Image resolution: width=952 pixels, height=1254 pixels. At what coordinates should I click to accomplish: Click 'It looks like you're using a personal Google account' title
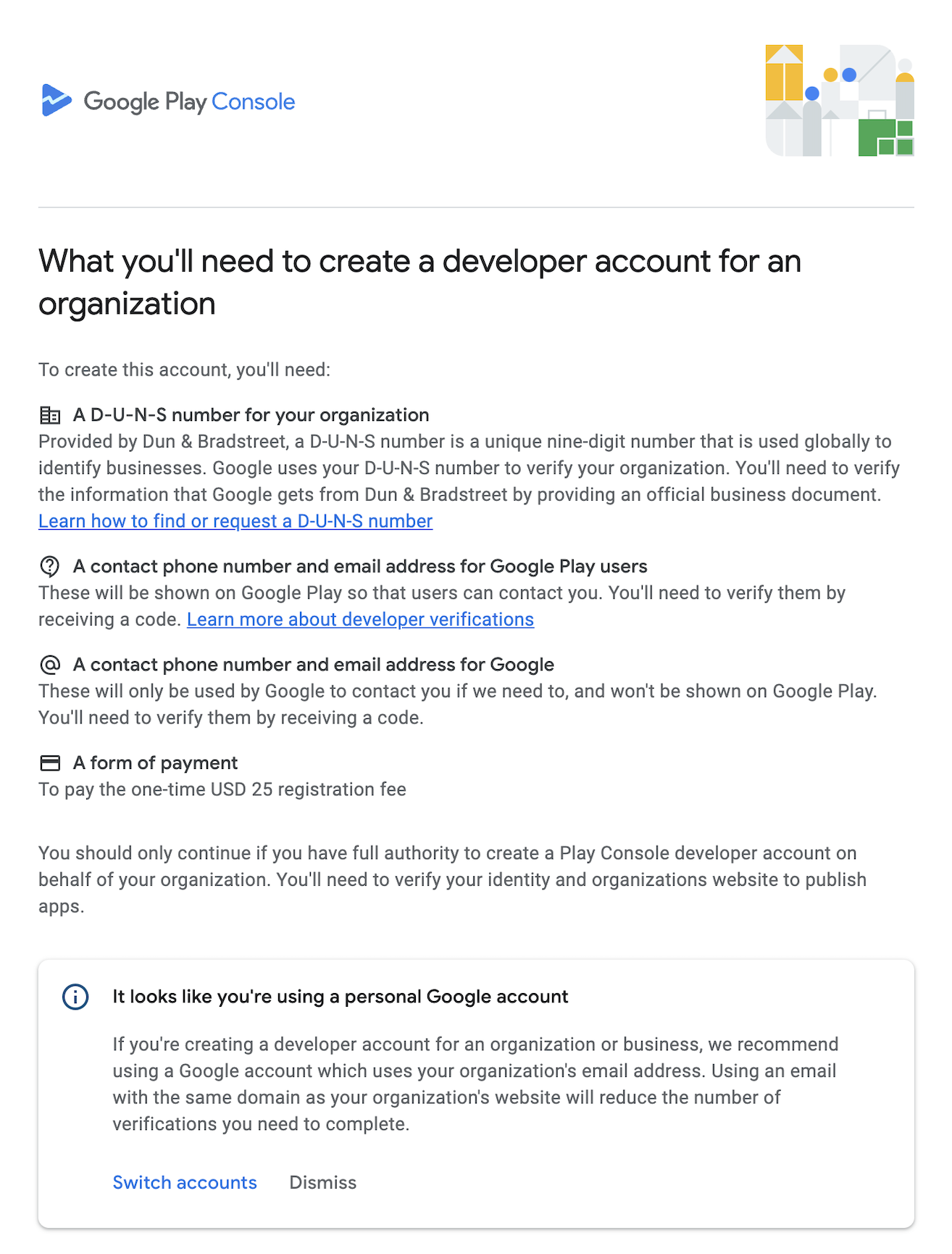coord(341,997)
